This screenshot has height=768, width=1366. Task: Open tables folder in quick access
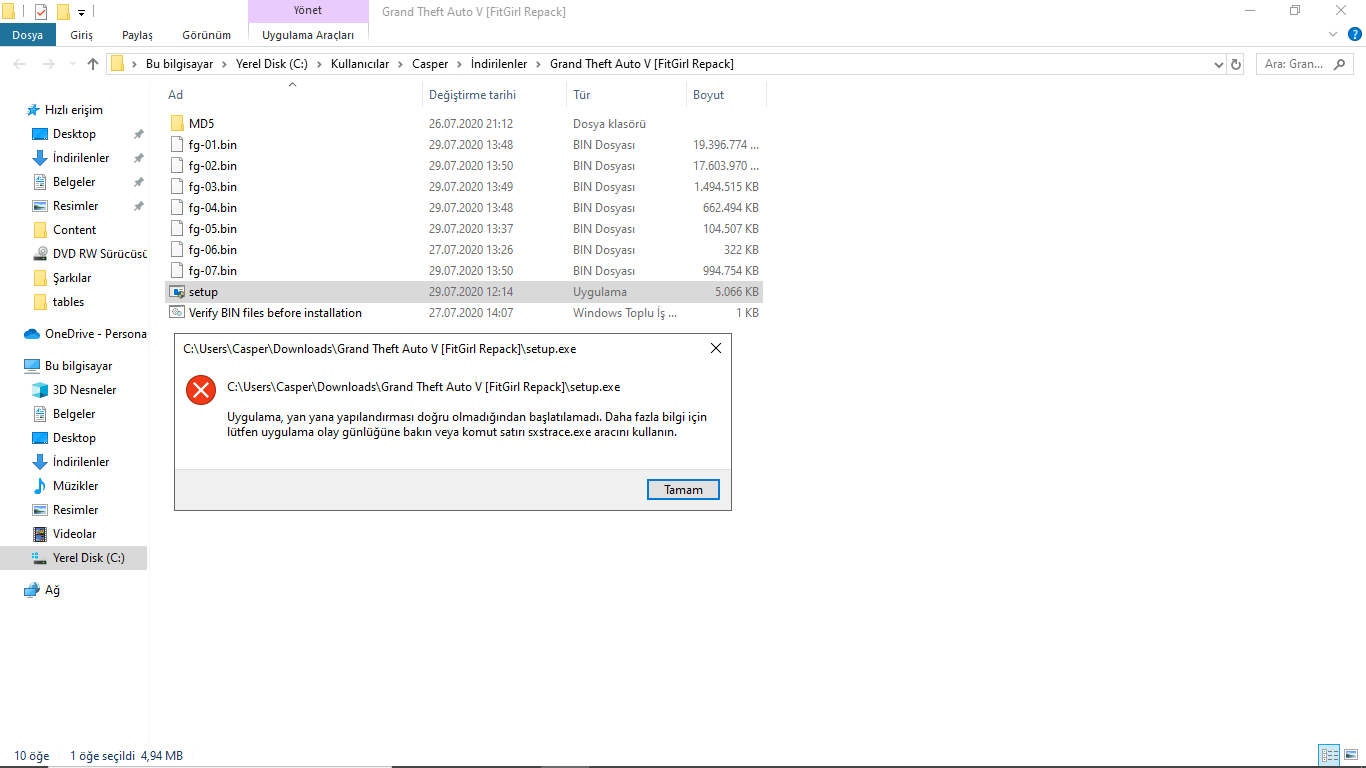68,302
